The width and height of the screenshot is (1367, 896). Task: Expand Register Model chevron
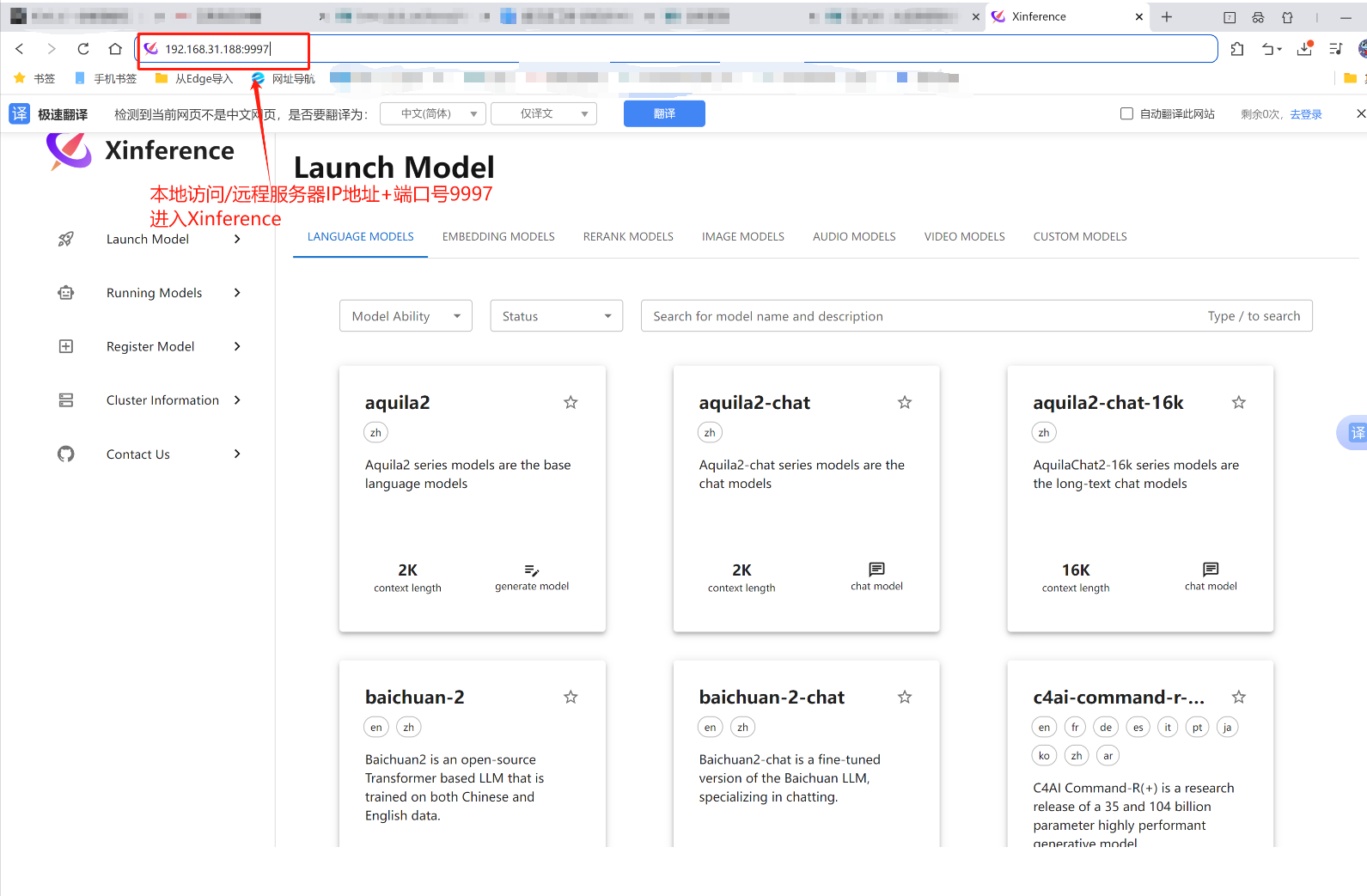pos(237,346)
